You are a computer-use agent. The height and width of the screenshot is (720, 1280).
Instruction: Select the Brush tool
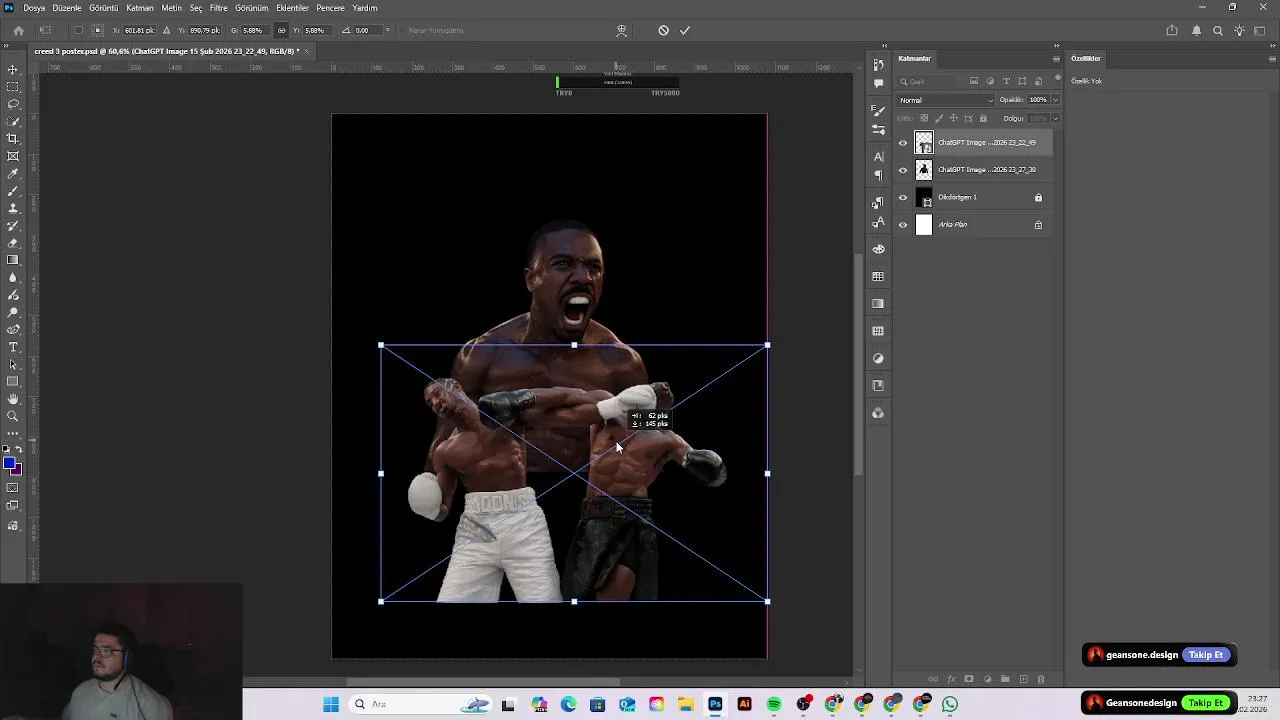click(x=13, y=191)
